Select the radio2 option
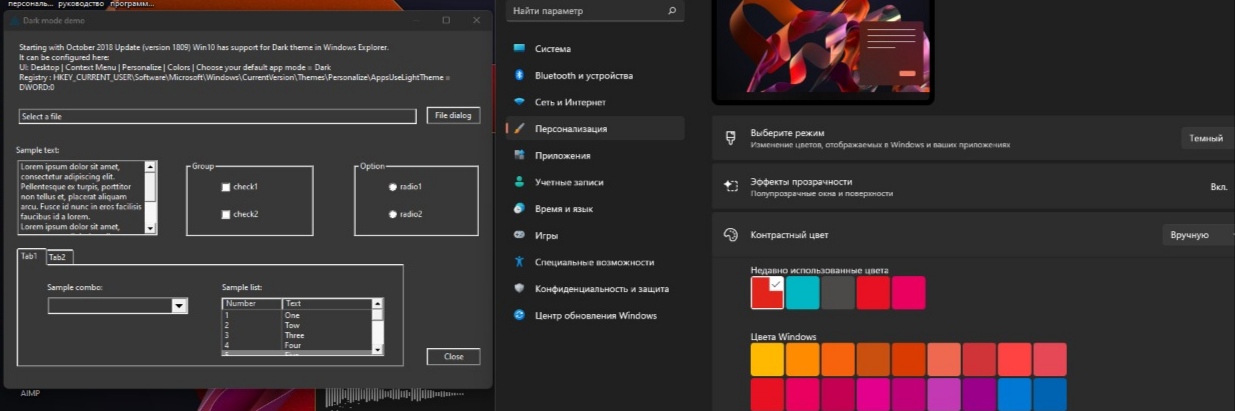This screenshot has height=411, width=1235. click(x=393, y=214)
